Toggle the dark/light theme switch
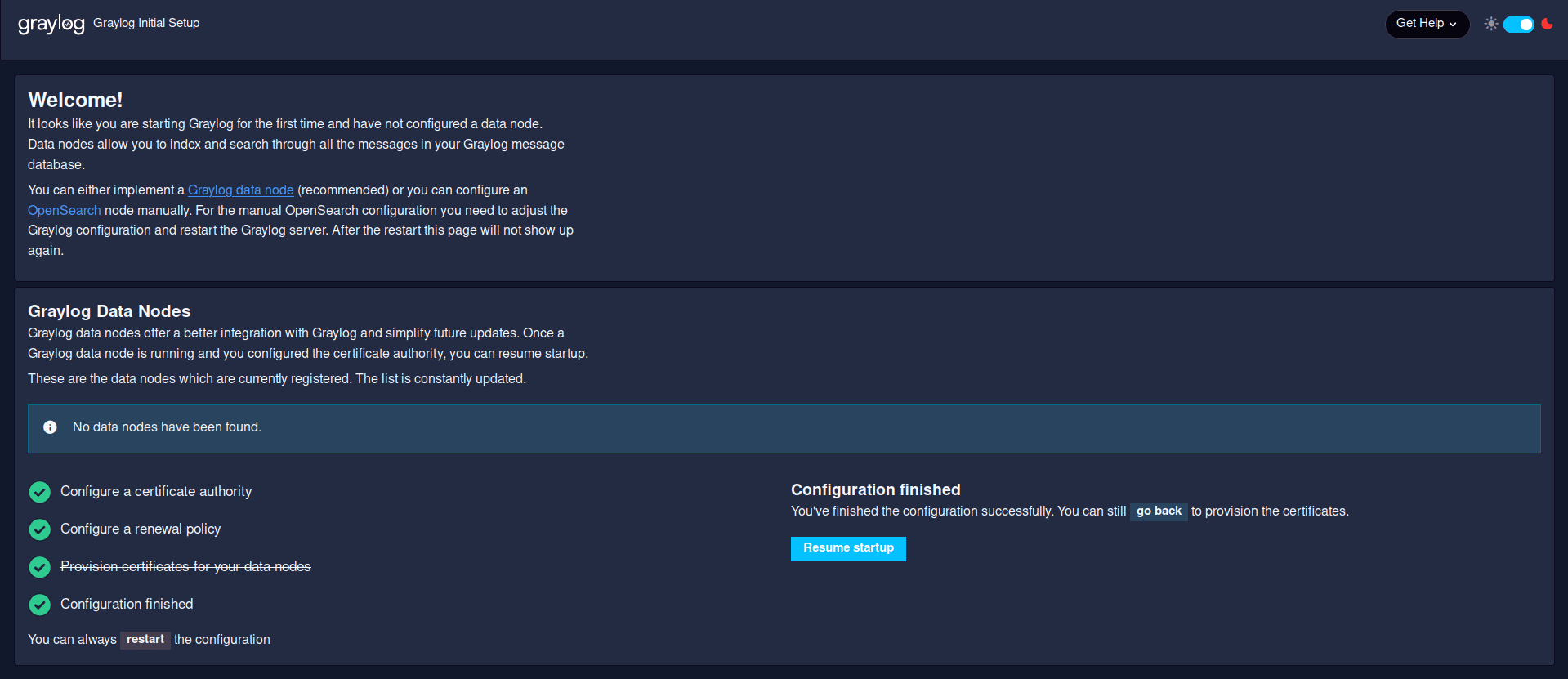1568x679 pixels. 1519,25
